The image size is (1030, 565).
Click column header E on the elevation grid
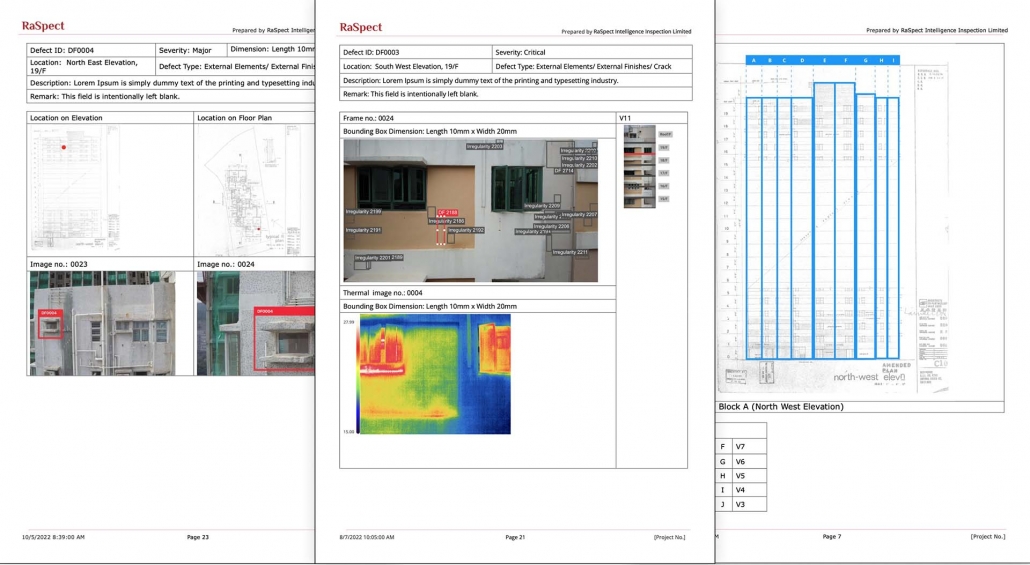coord(824,60)
